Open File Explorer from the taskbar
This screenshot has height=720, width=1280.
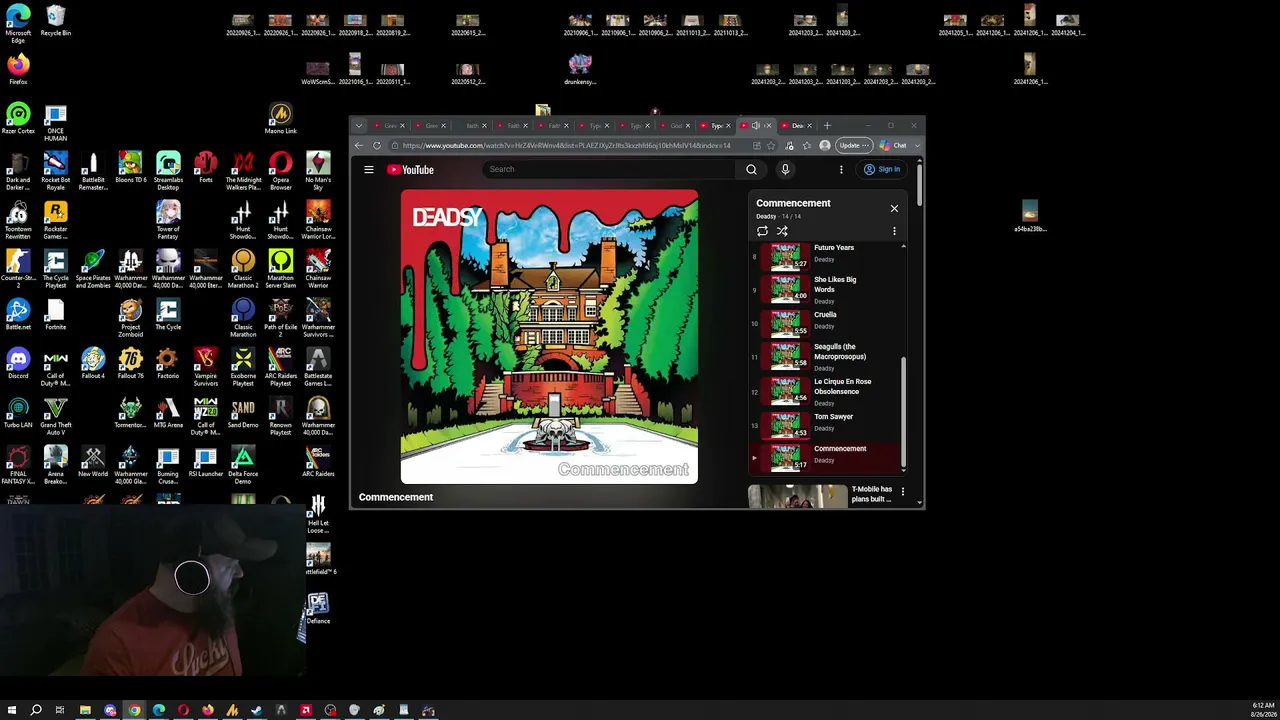85,710
